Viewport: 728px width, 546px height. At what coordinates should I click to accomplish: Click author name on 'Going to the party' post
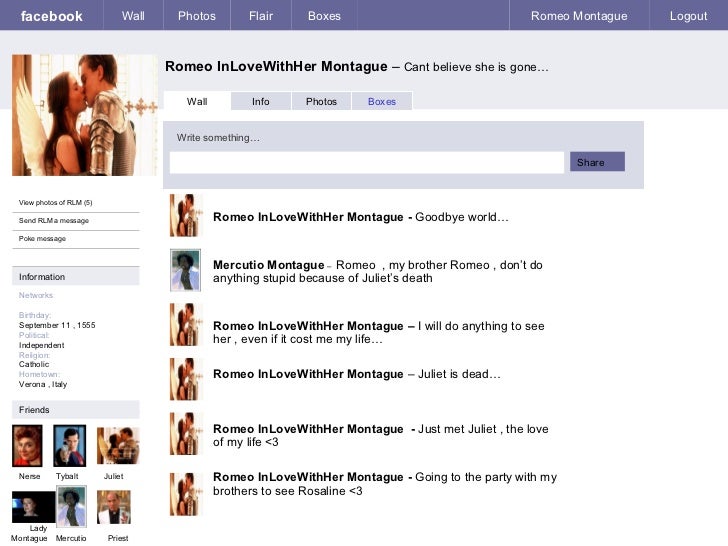pos(308,477)
